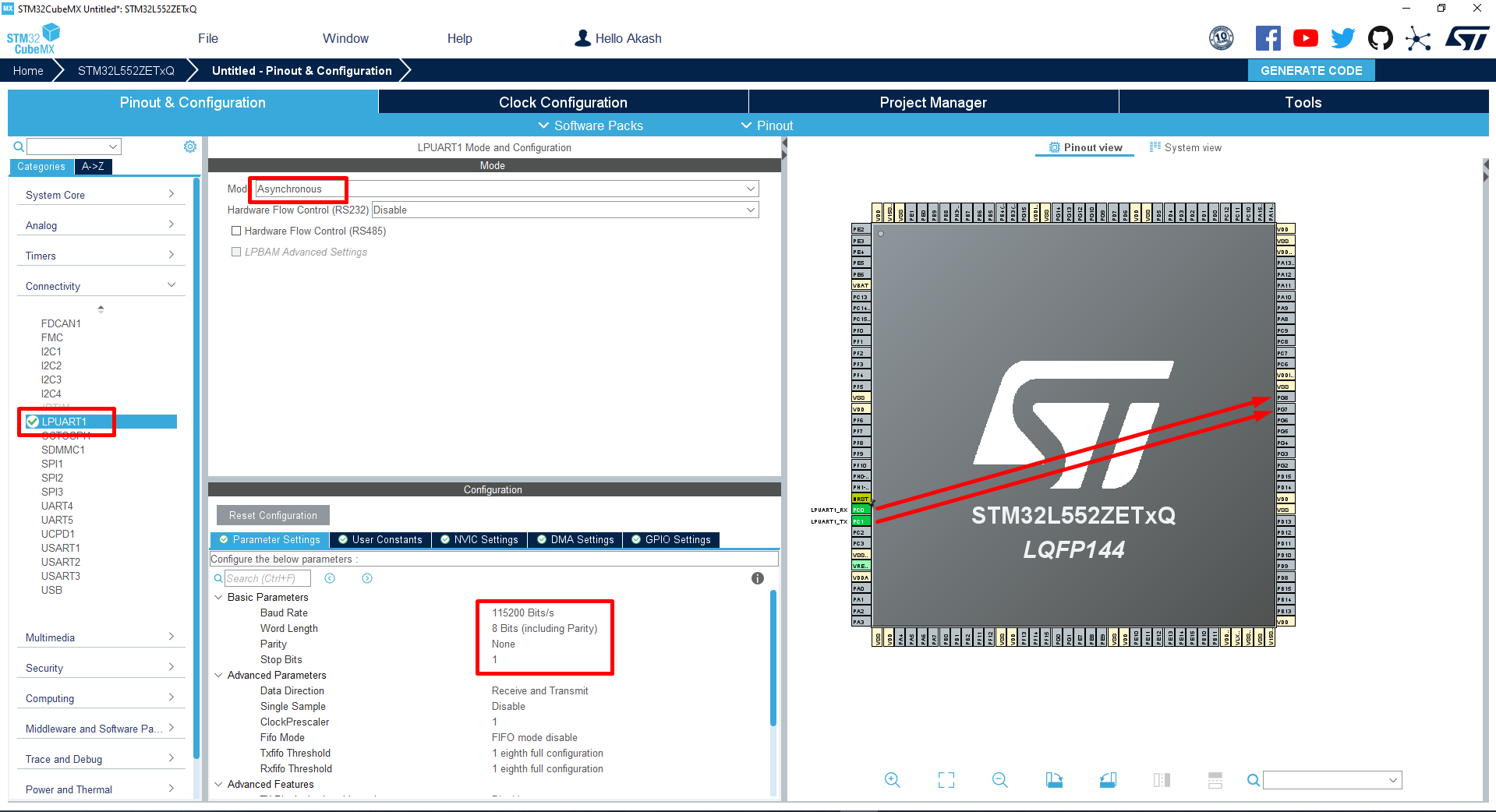Rotate the chip counterclockwise
1496x812 pixels.
click(x=1108, y=780)
